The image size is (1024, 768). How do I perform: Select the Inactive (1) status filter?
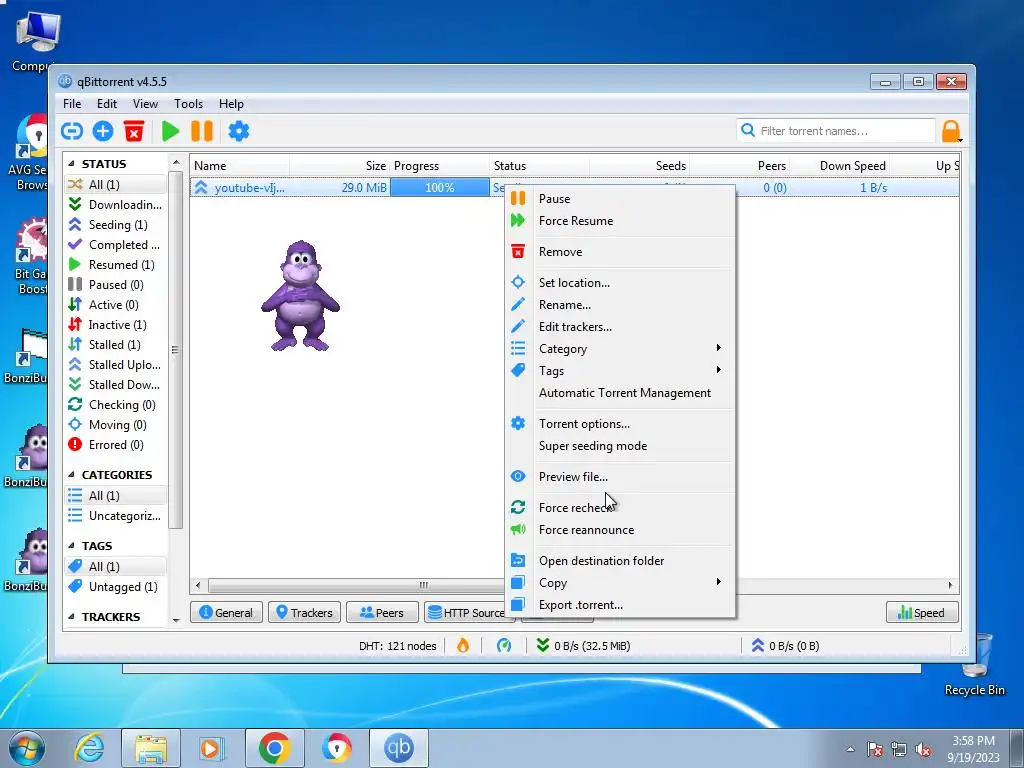116,325
